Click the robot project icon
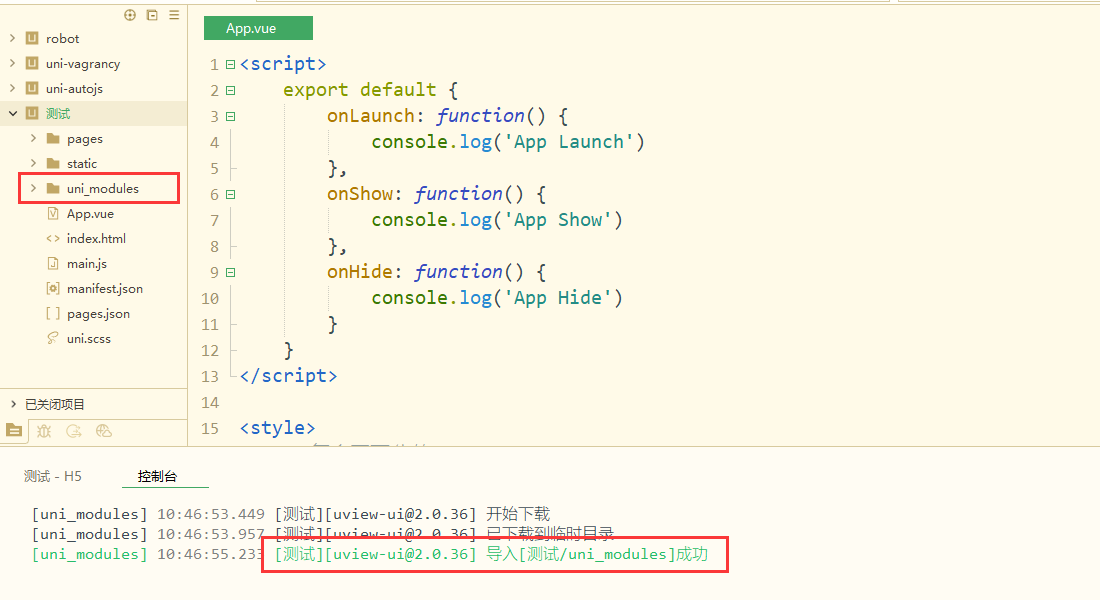Viewport: 1100px width, 600px height. tap(32, 38)
